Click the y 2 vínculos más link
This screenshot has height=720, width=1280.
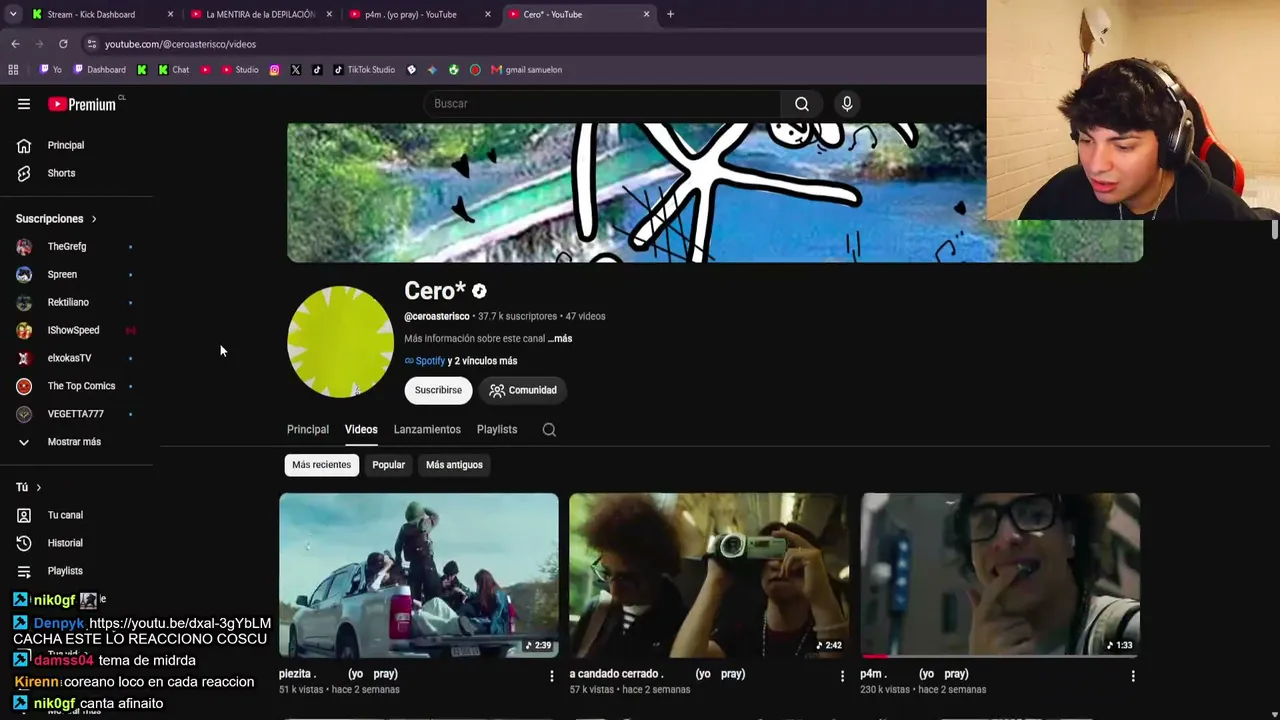(x=483, y=361)
